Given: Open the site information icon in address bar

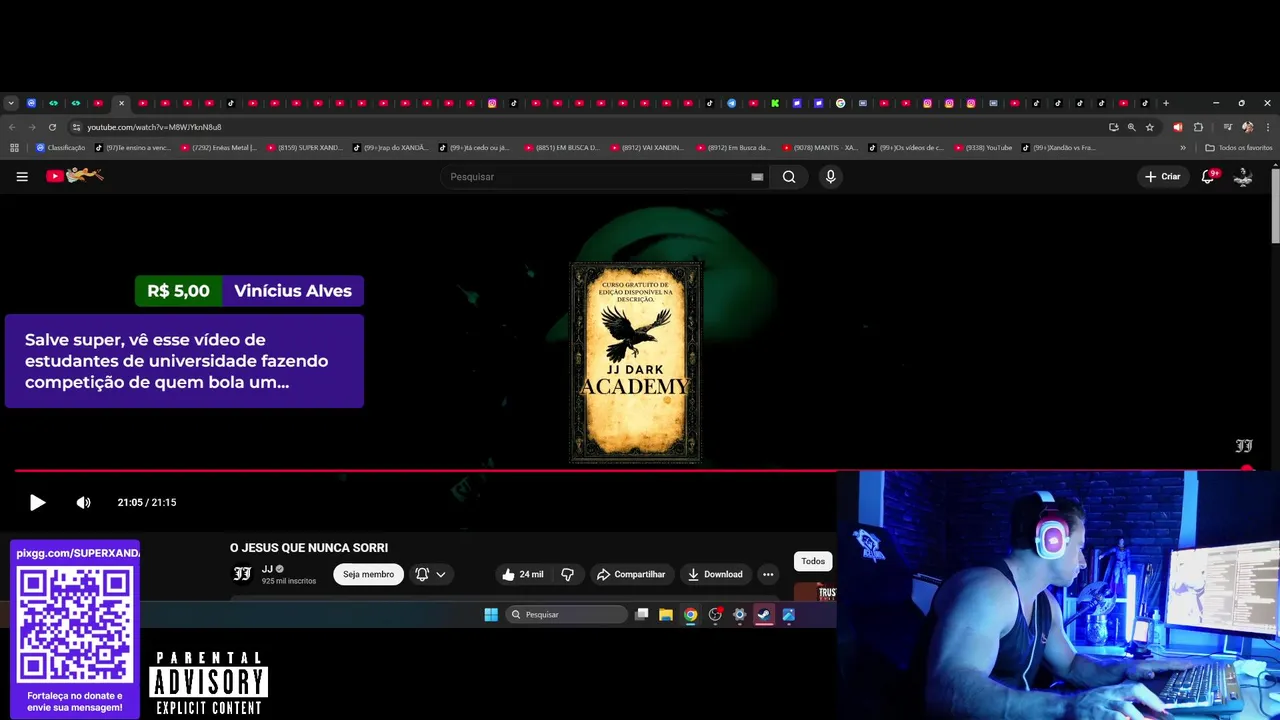Looking at the screenshot, I should [76, 127].
